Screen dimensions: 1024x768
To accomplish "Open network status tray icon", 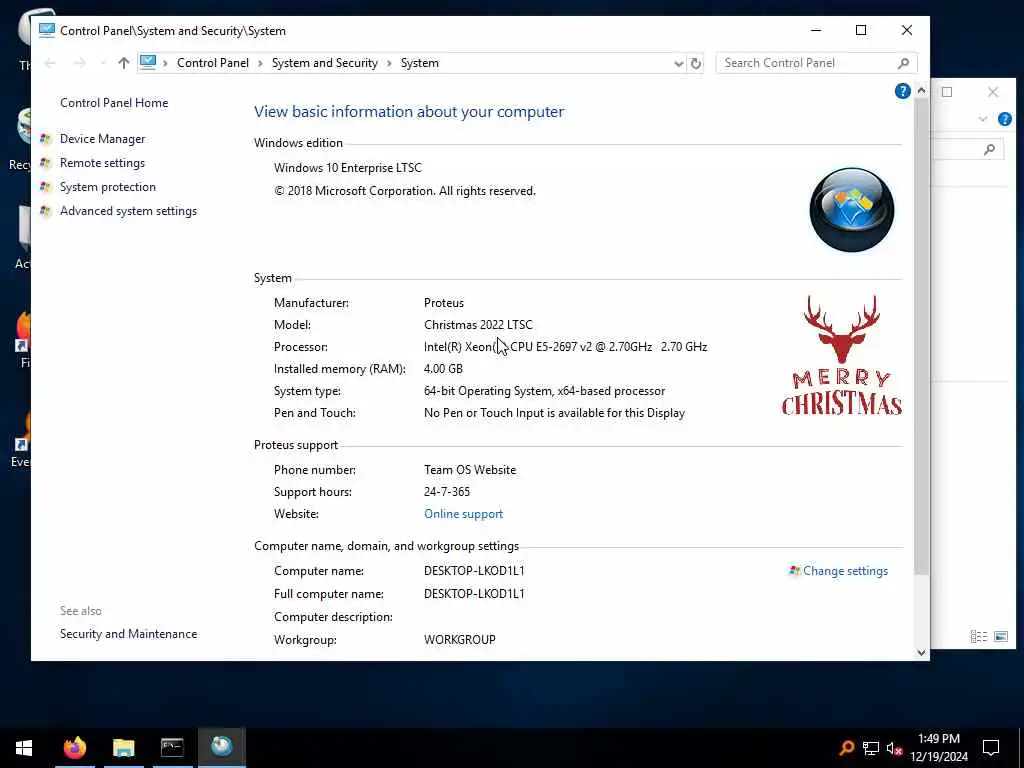I will click(871, 748).
